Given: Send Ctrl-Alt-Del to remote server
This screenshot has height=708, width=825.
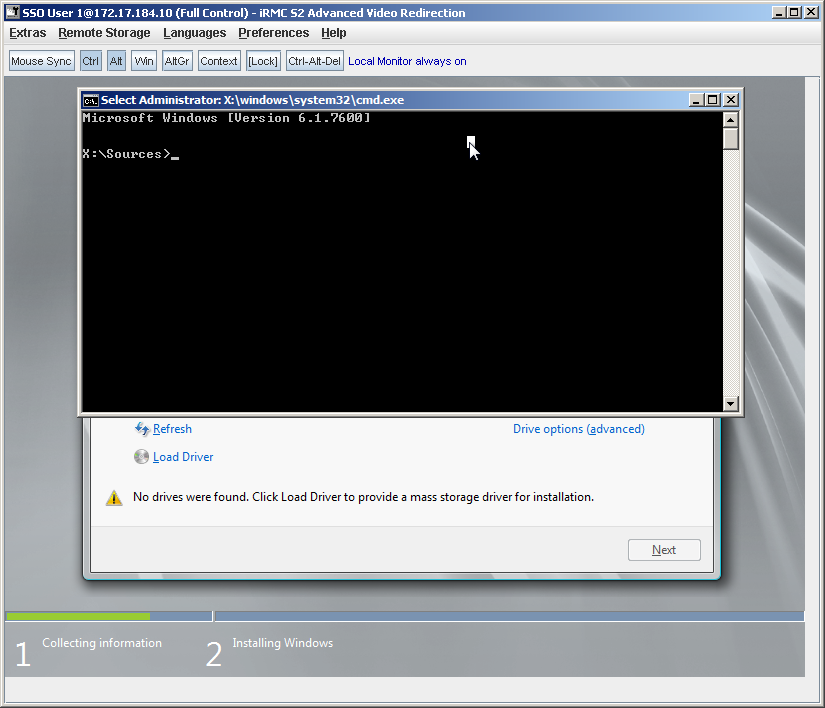Looking at the screenshot, I should (315, 61).
